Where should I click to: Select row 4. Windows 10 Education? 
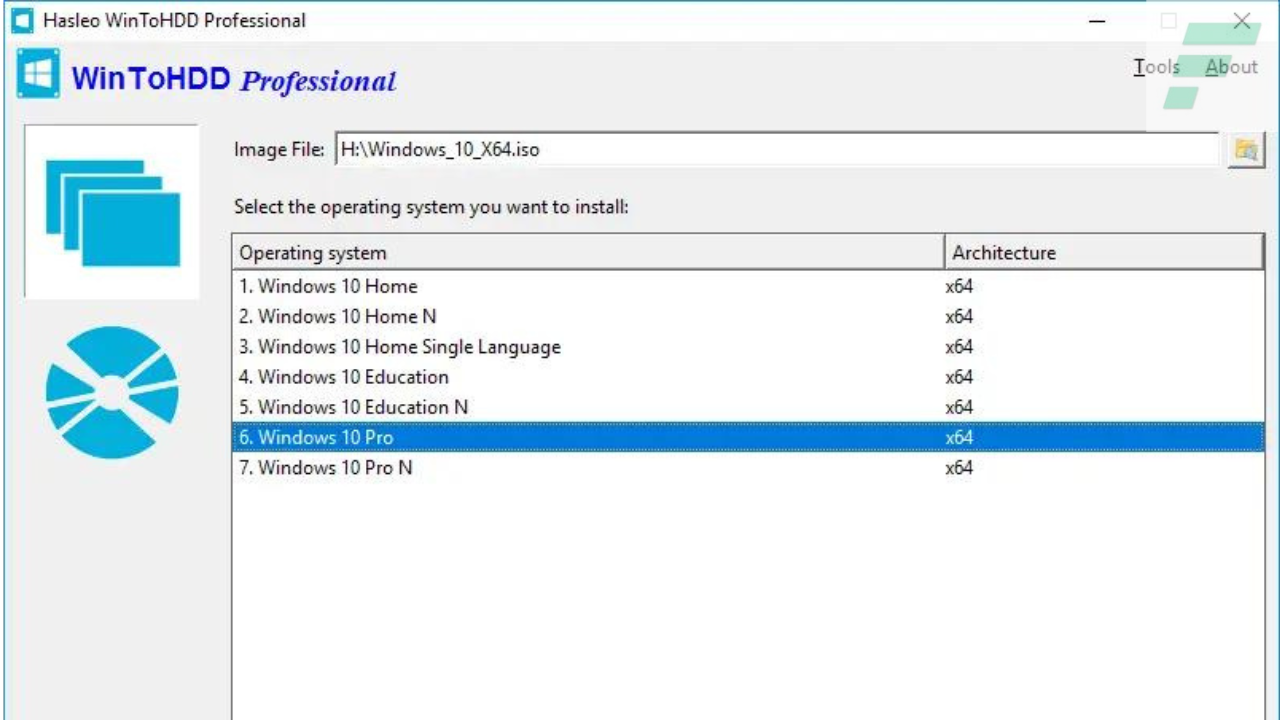748,377
